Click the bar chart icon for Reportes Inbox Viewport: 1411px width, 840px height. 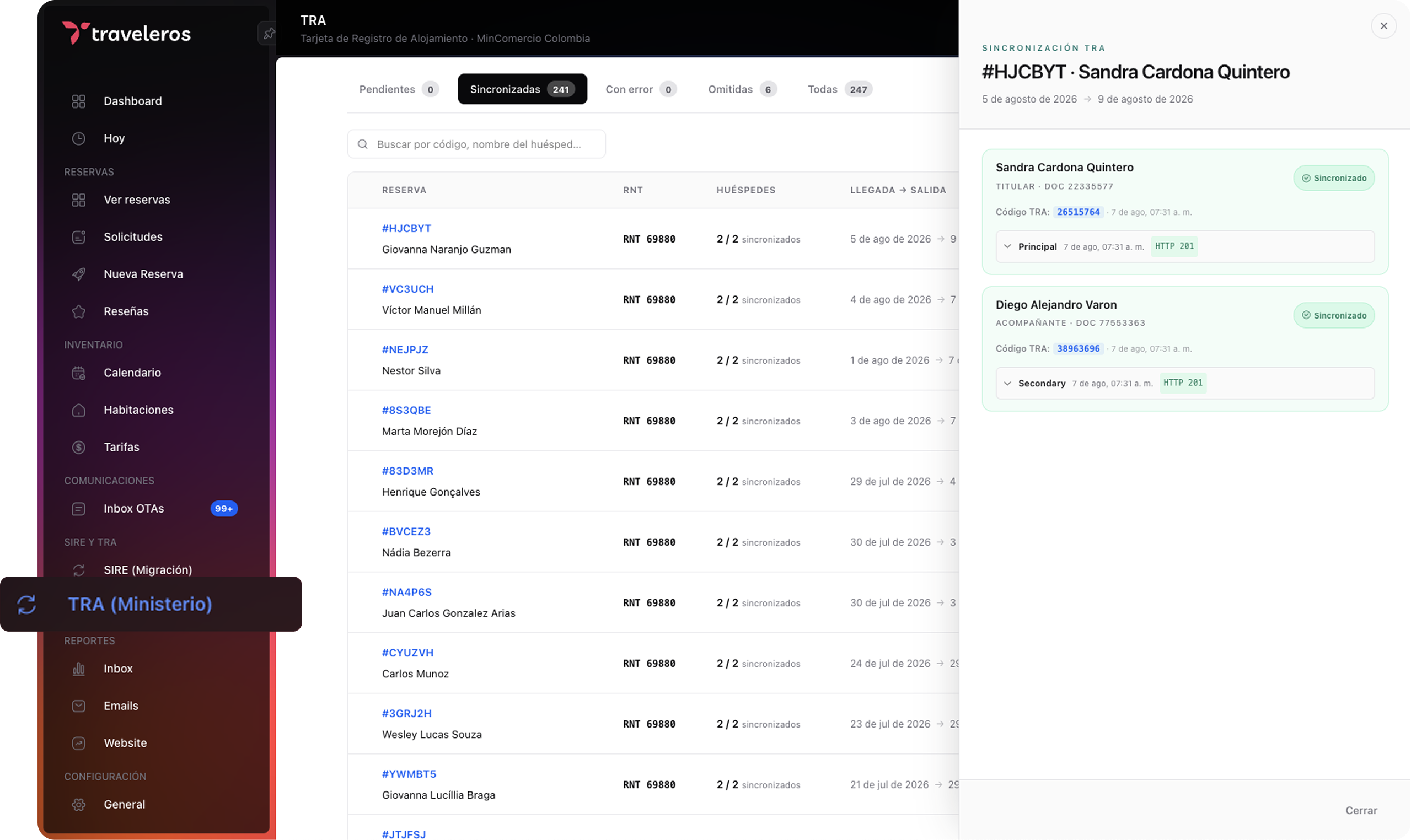(79, 669)
